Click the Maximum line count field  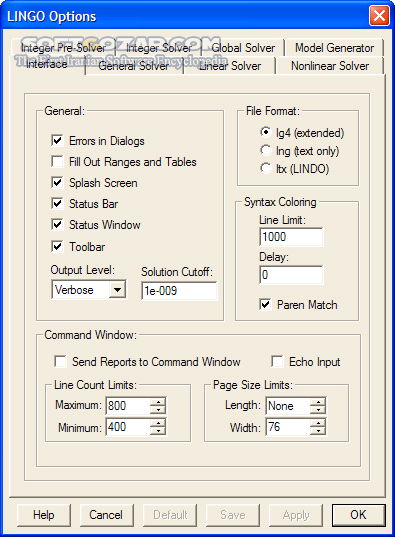[128, 405]
